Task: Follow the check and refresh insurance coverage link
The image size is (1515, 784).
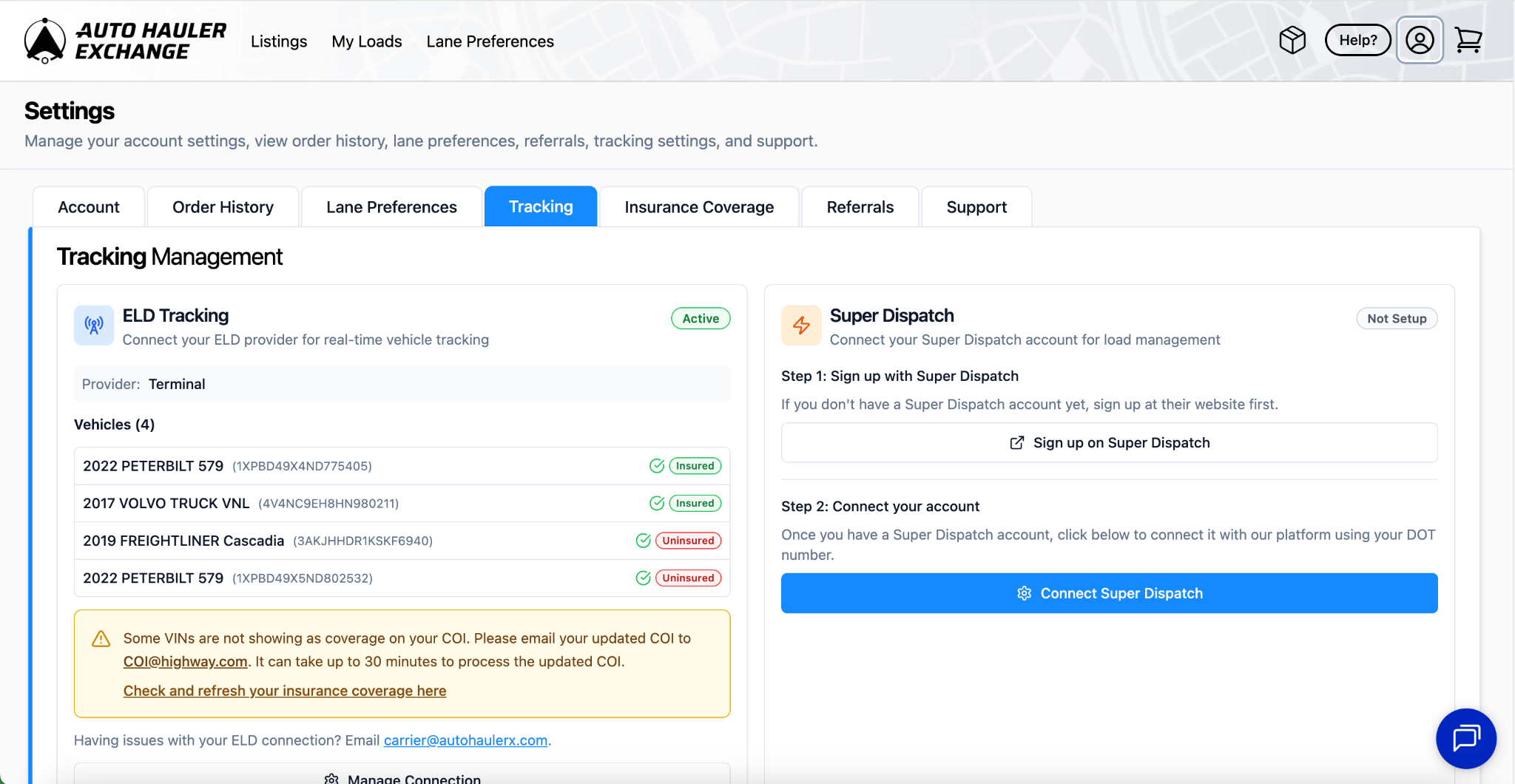Action: point(285,691)
